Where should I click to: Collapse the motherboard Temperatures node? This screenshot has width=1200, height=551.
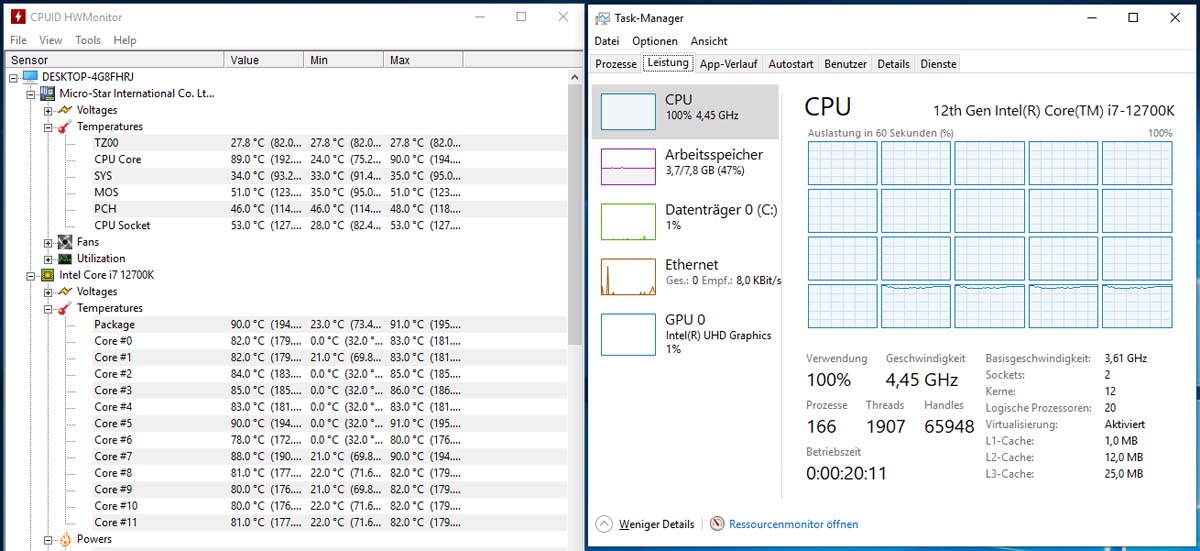click(x=48, y=127)
